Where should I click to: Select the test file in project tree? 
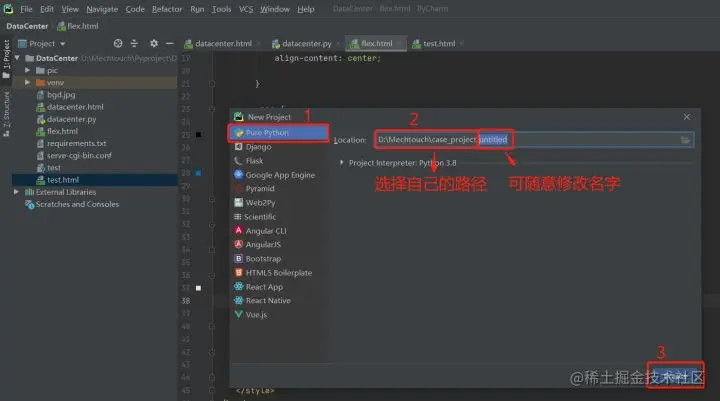[x=53, y=168]
